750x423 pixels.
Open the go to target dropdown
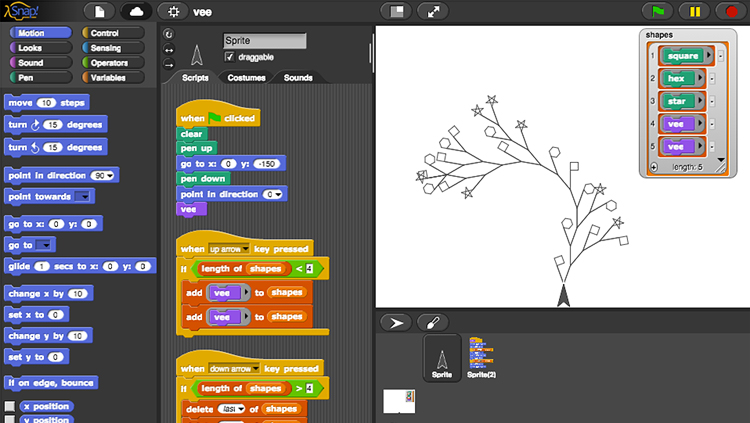[44, 245]
